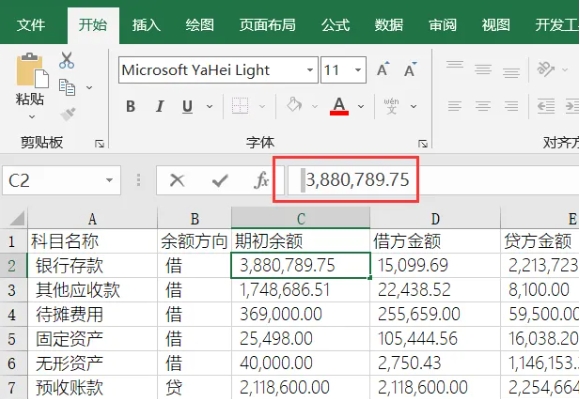Expand the Paste options arrow

32,116
